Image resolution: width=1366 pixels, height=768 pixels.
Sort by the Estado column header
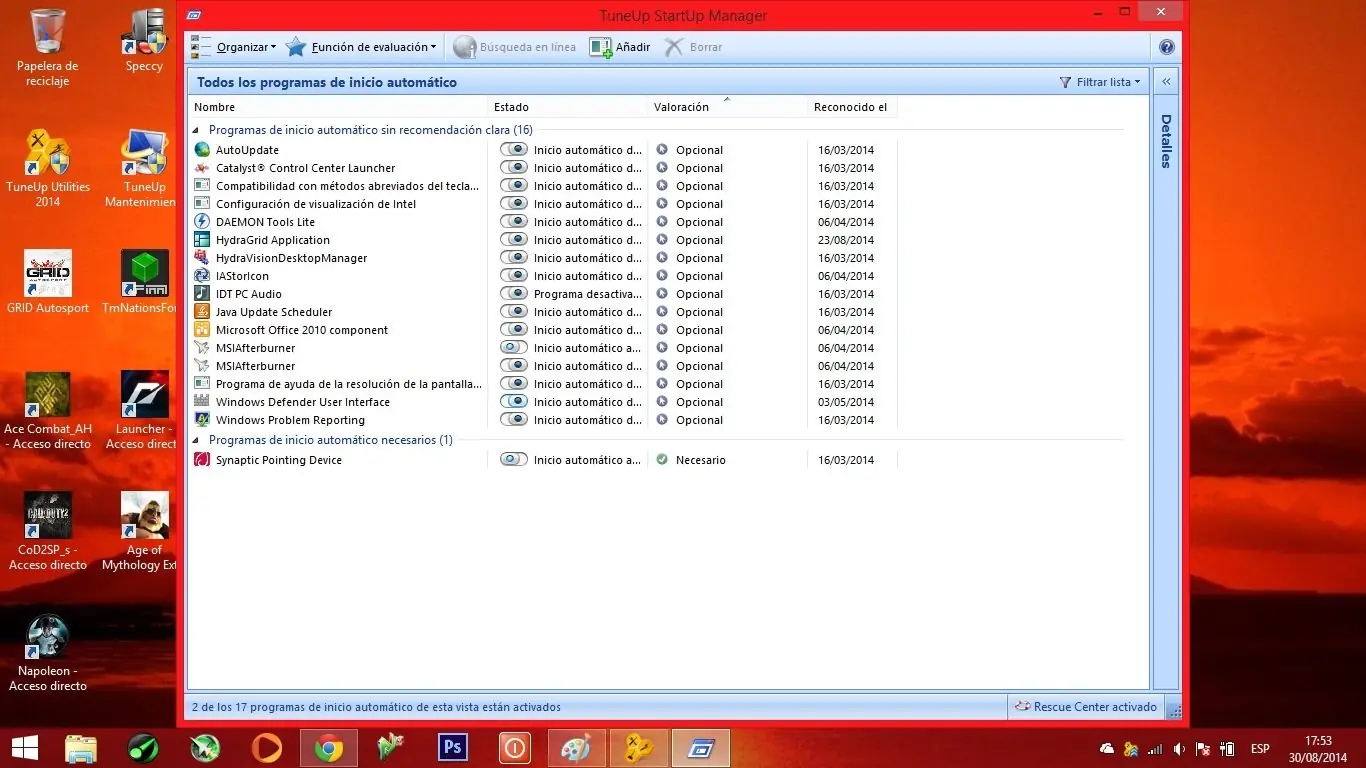pos(568,107)
